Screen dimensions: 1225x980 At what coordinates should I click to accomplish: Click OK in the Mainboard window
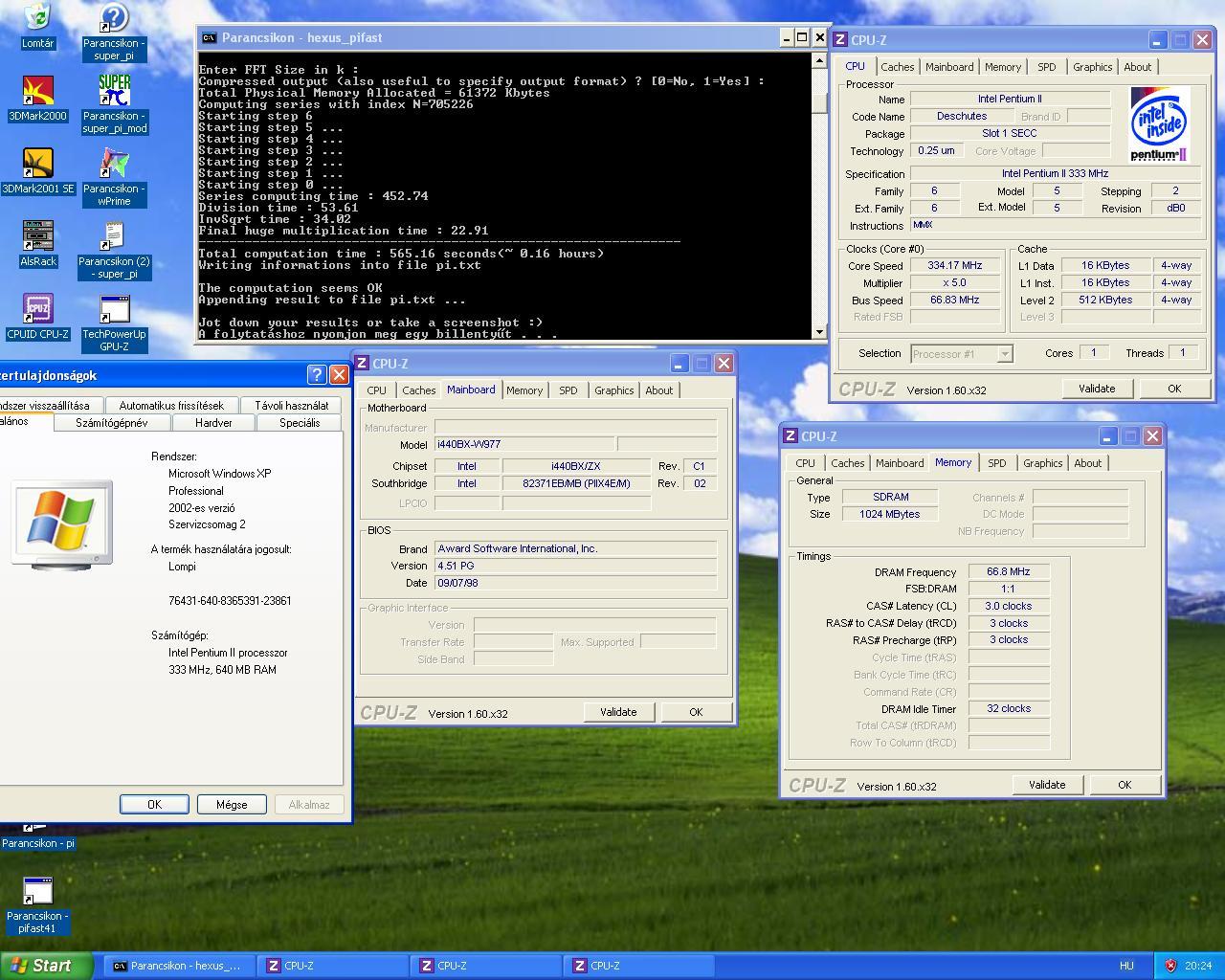[x=696, y=712]
